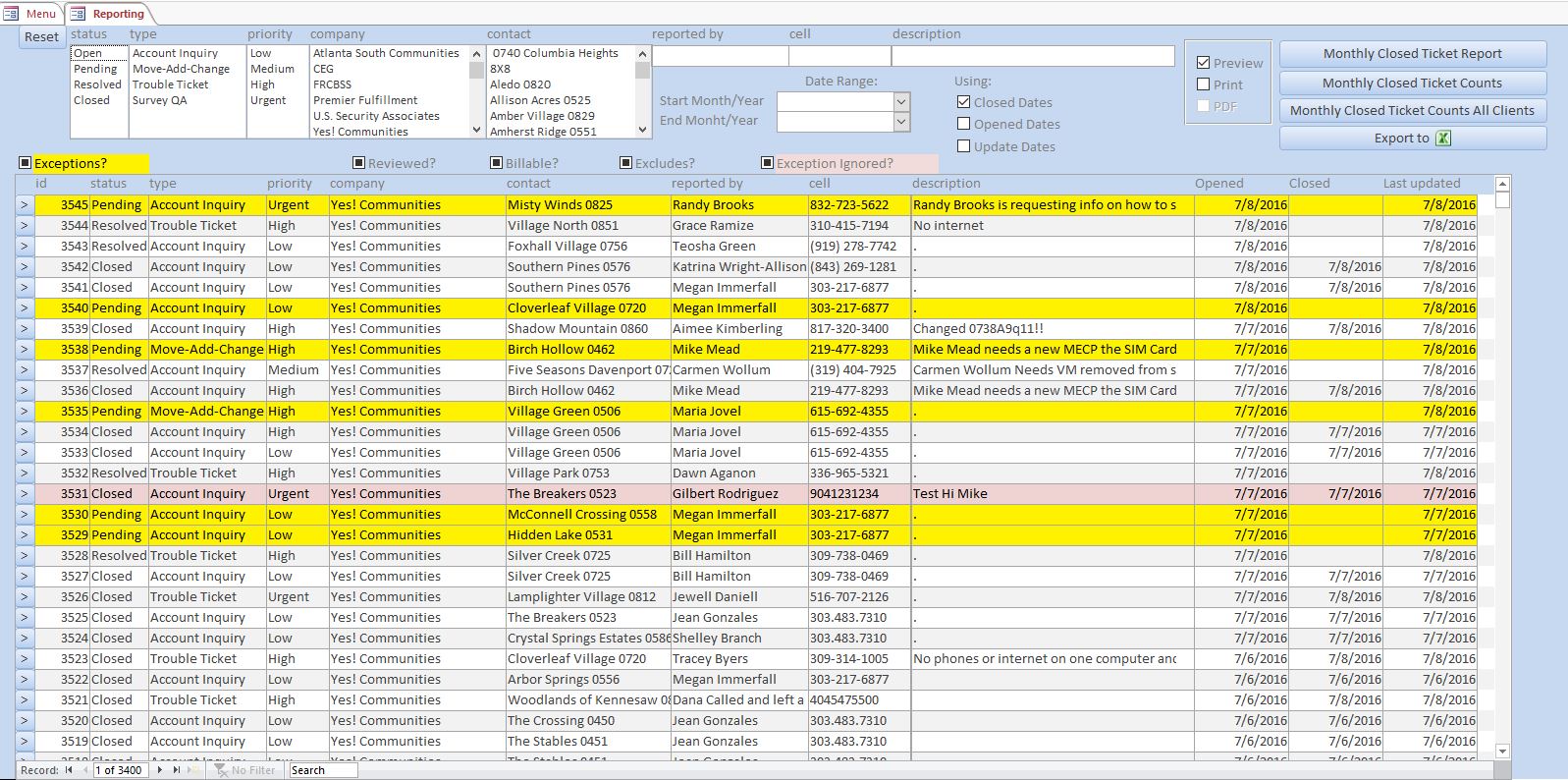This screenshot has height=780, width=1568.
Task: Open ticket 3531 via row arrow
Action: [x=25, y=494]
